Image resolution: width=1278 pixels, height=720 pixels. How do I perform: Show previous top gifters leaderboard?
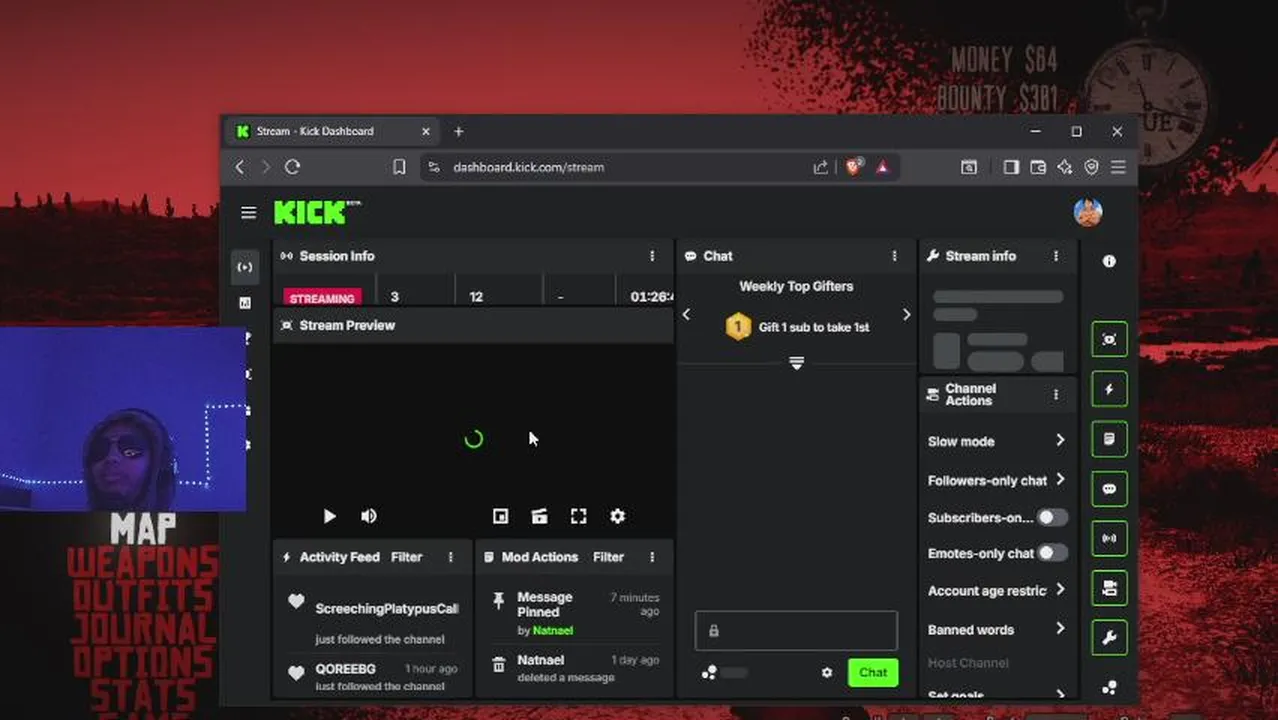click(686, 314)
